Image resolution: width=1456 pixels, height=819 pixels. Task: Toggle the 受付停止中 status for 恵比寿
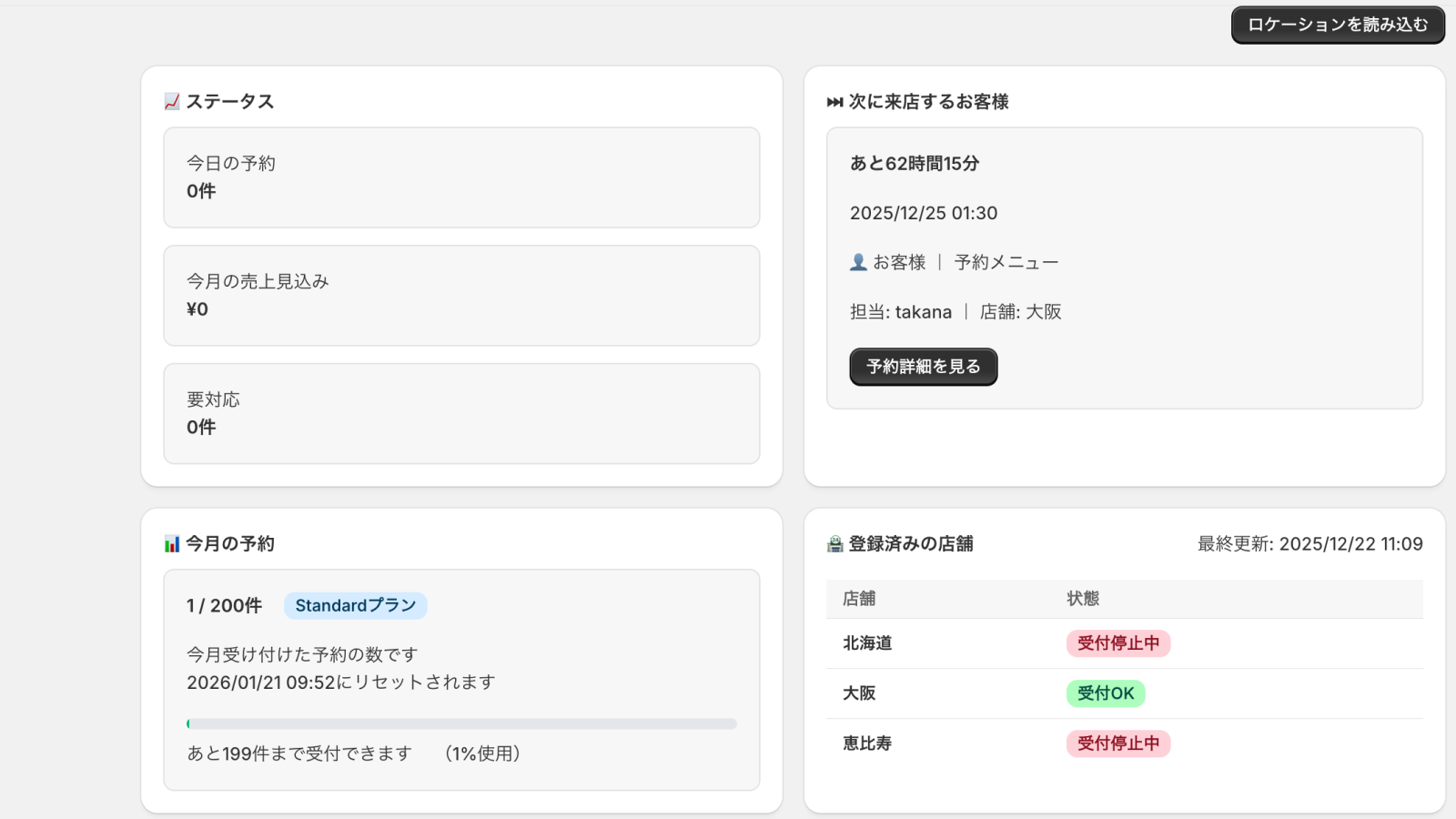[1118, 743]
